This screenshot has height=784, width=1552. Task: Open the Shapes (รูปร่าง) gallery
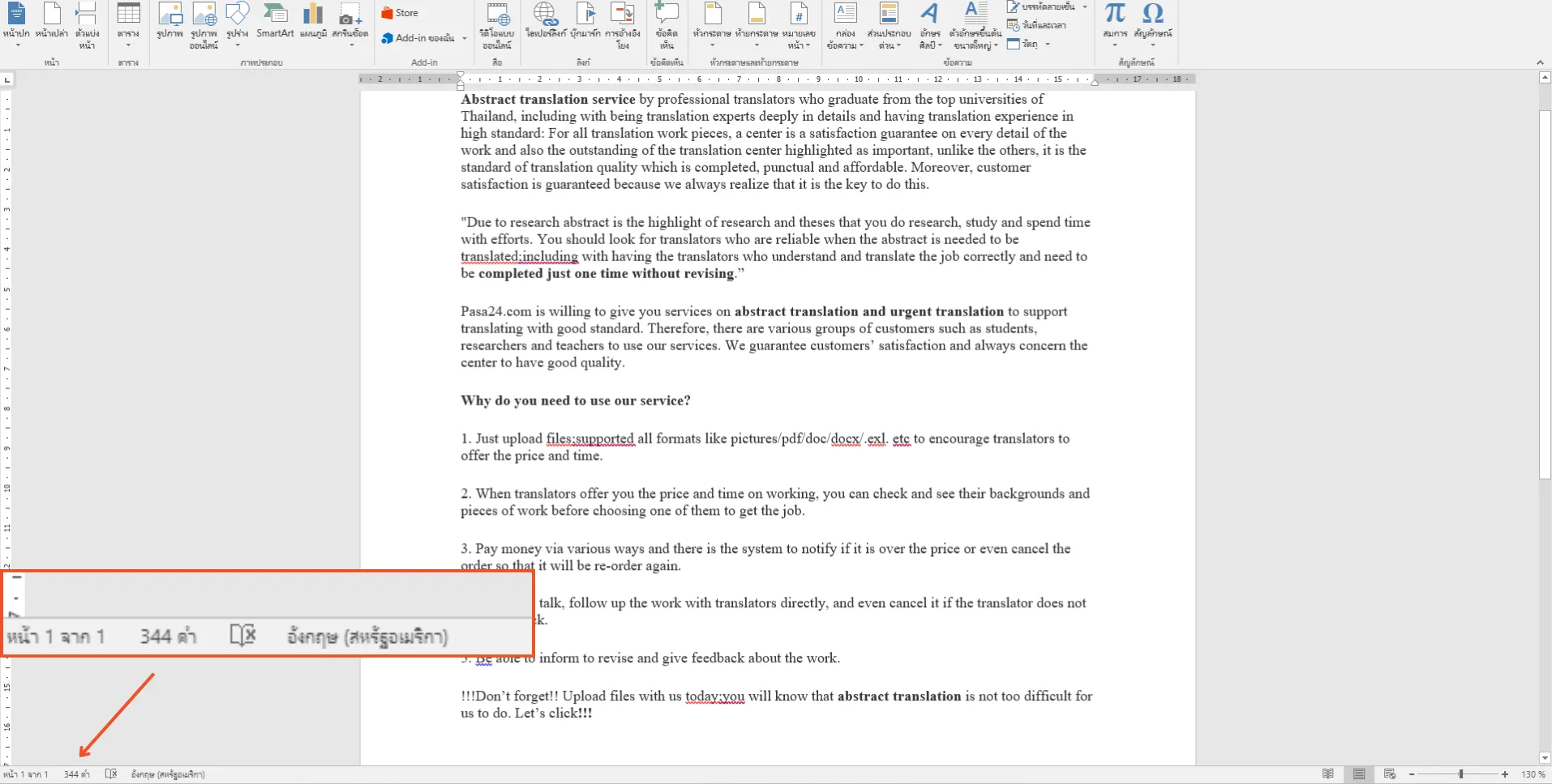coord(237,23)
